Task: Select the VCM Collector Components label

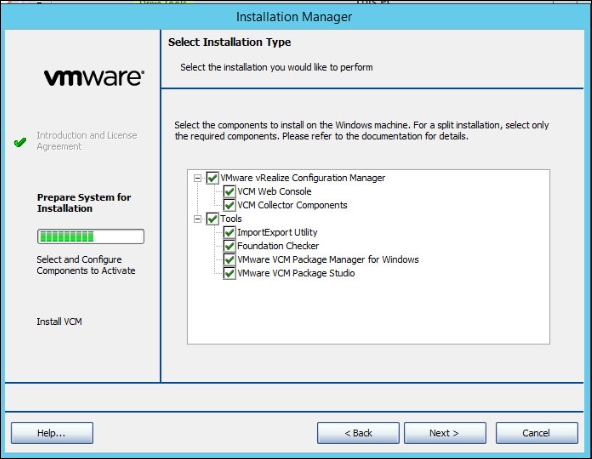Action: click(x=292, y=205)
